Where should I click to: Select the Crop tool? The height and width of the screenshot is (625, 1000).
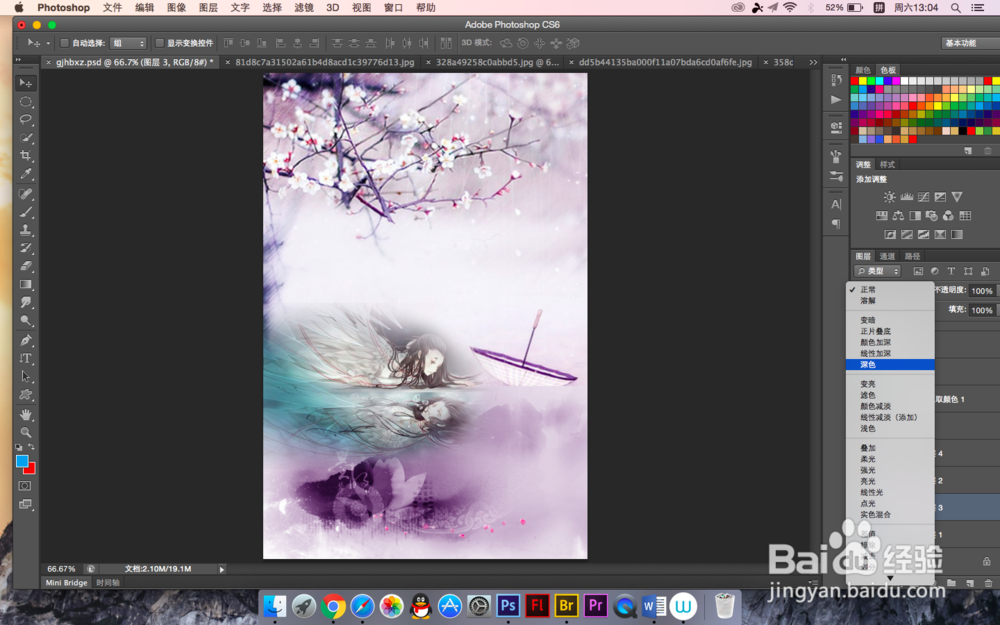click(26, 155)
